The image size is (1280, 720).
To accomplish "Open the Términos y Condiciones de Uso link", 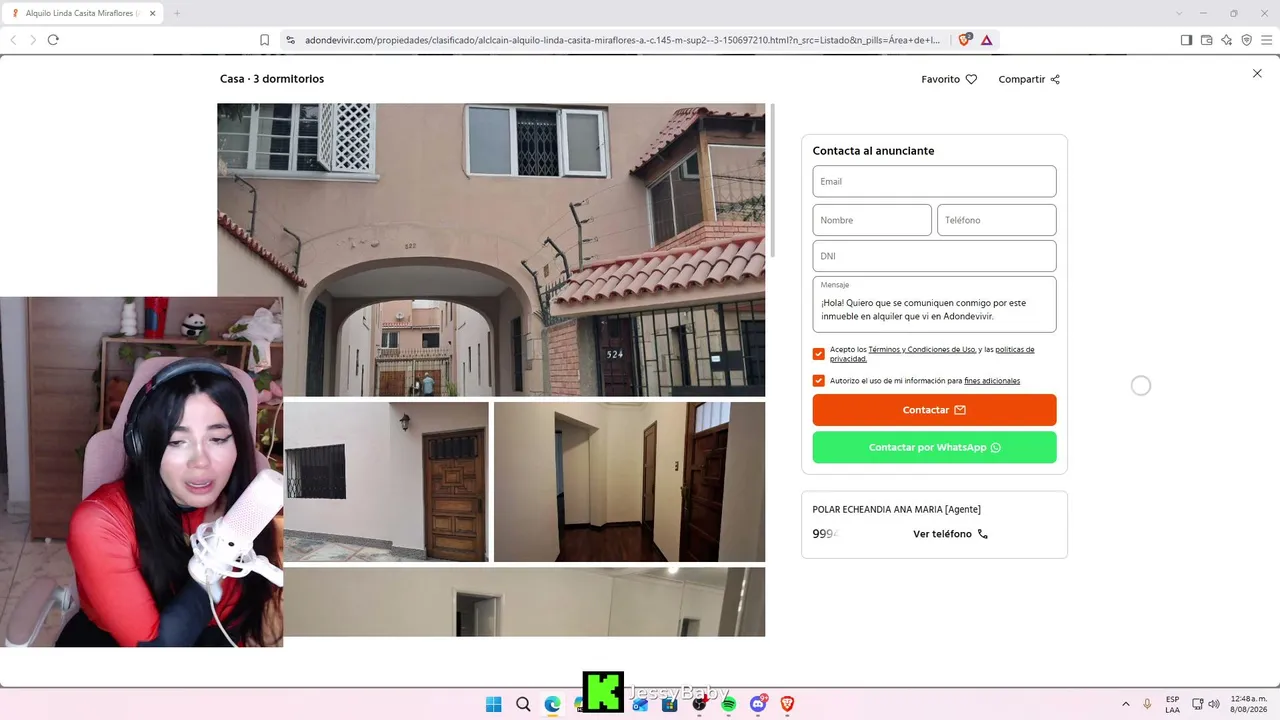I will tap(921, 349).
